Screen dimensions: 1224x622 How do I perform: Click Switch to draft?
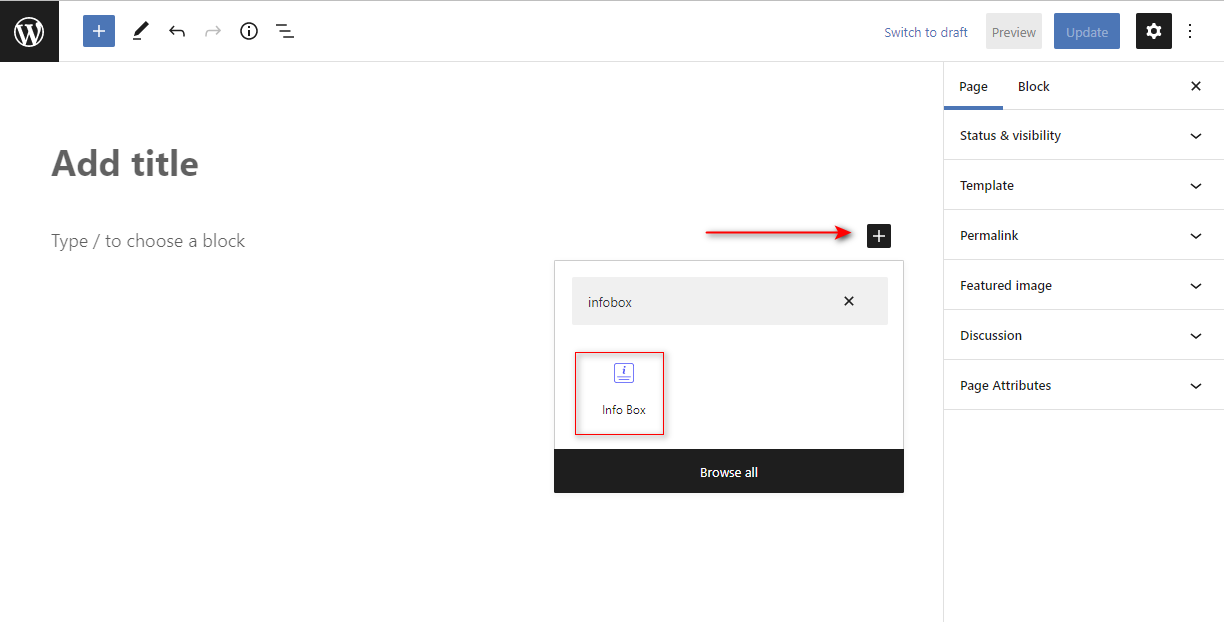click(926, 32)
